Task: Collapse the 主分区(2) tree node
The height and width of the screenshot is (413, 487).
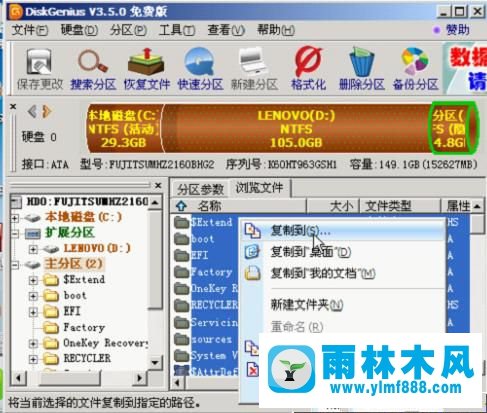Action: click(x=15, y=265)
